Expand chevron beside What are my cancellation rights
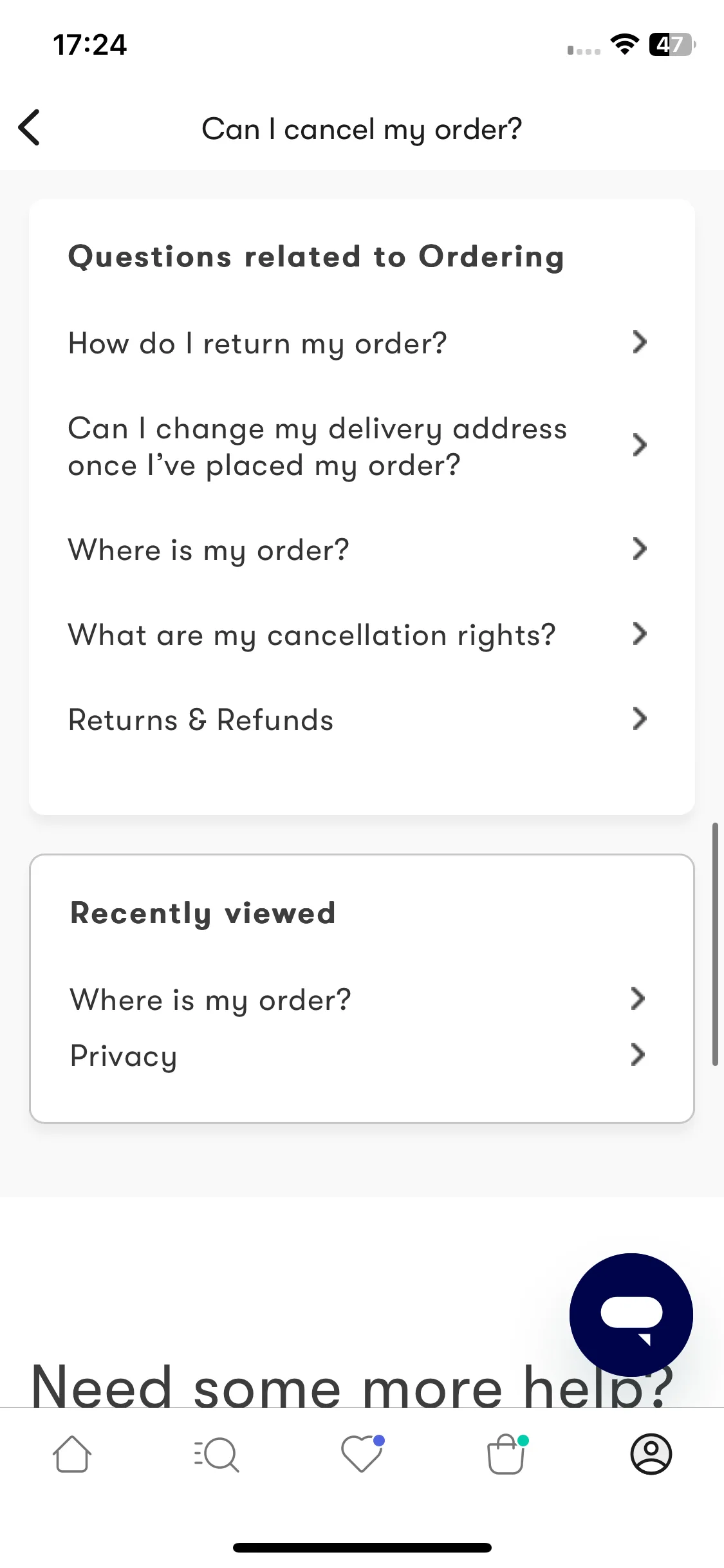Viewport: 724px width, 1568px height. [639, 634]
